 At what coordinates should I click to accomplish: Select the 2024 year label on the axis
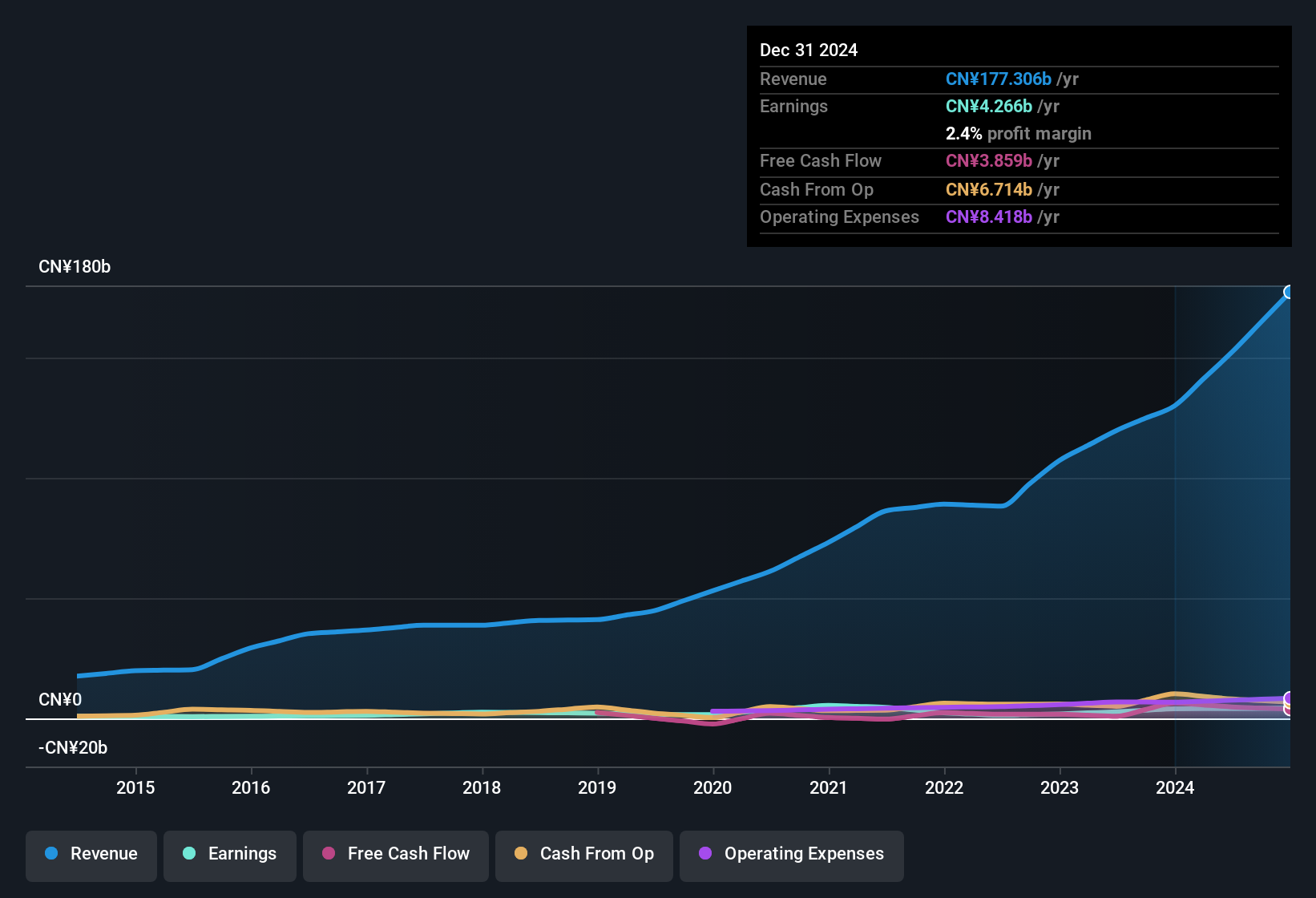tap(1175, 787)
